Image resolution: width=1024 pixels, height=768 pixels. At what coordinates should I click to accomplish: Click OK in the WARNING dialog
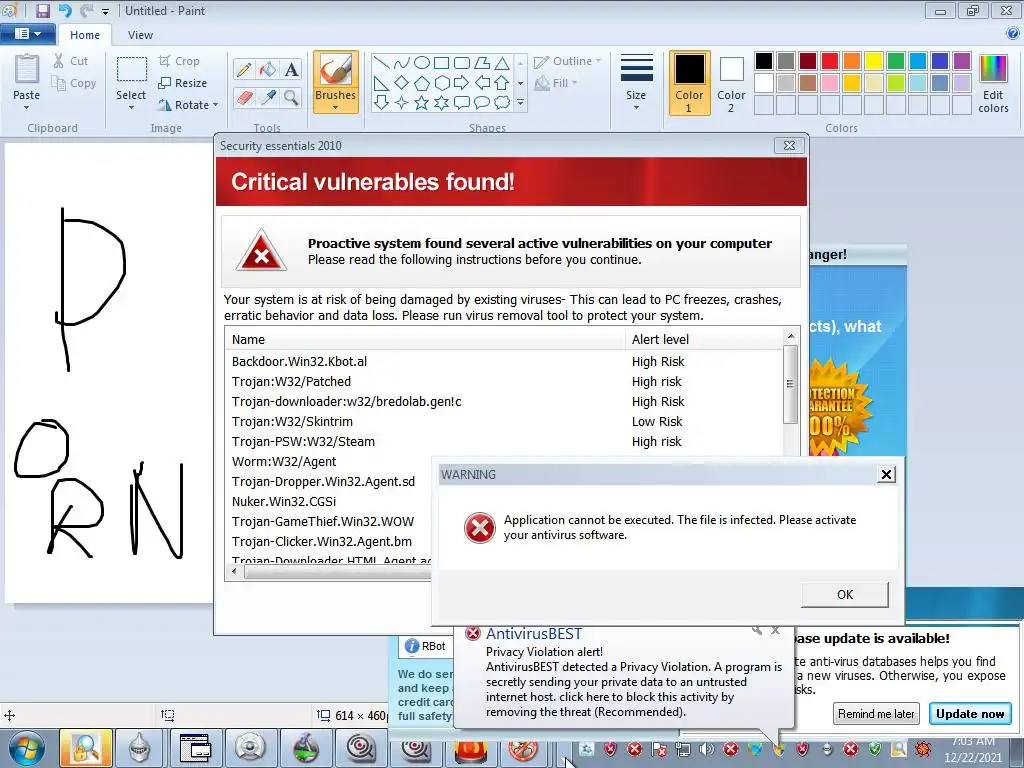pyautogui.click(x=845, y=595)
